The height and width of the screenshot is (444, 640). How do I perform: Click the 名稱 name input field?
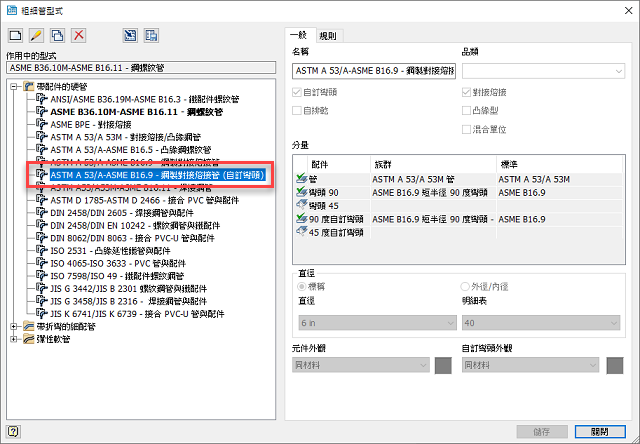coord(374,71)
